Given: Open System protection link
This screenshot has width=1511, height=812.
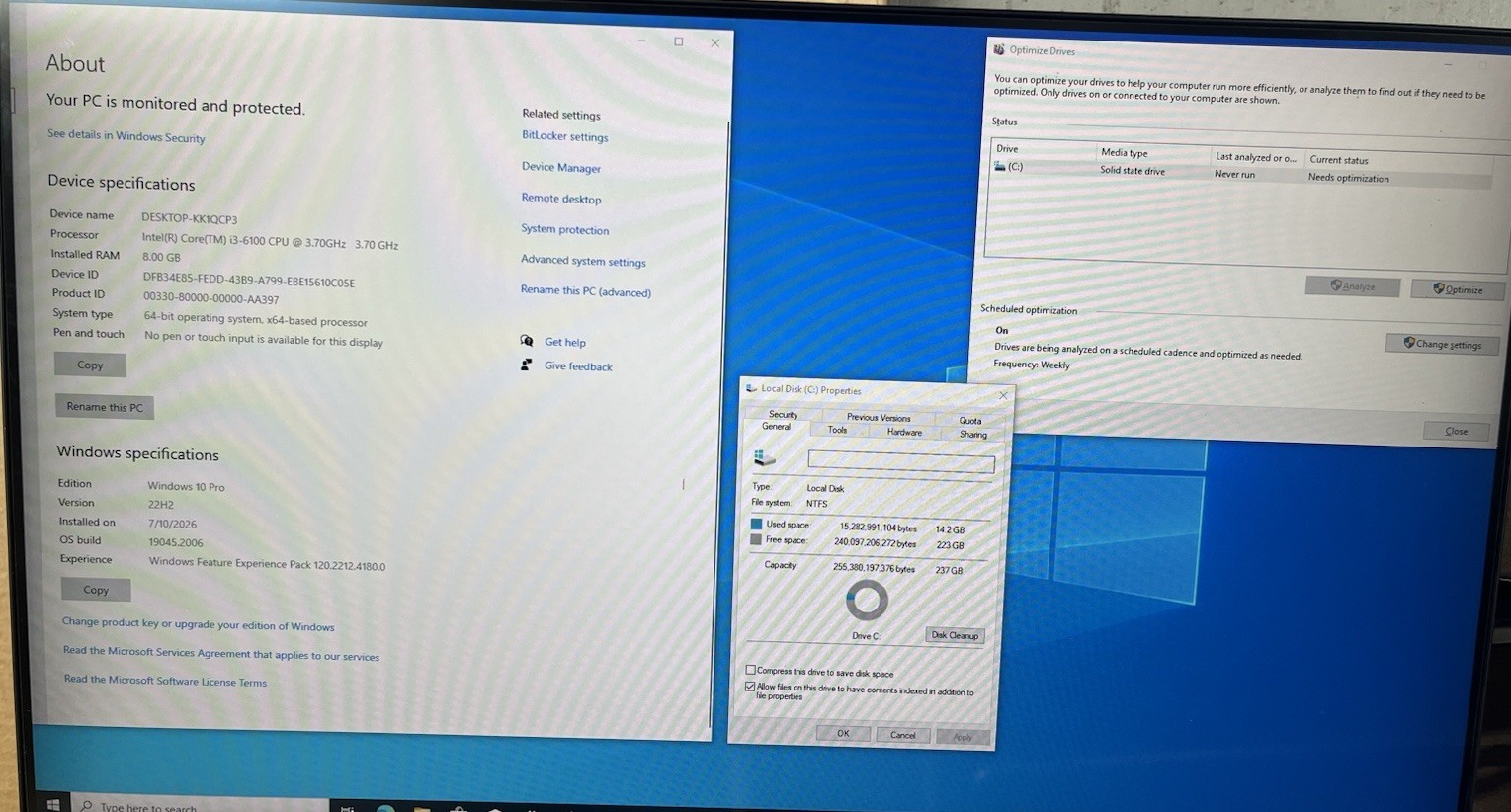Looking at the screenshot, I should coord(565,229).
